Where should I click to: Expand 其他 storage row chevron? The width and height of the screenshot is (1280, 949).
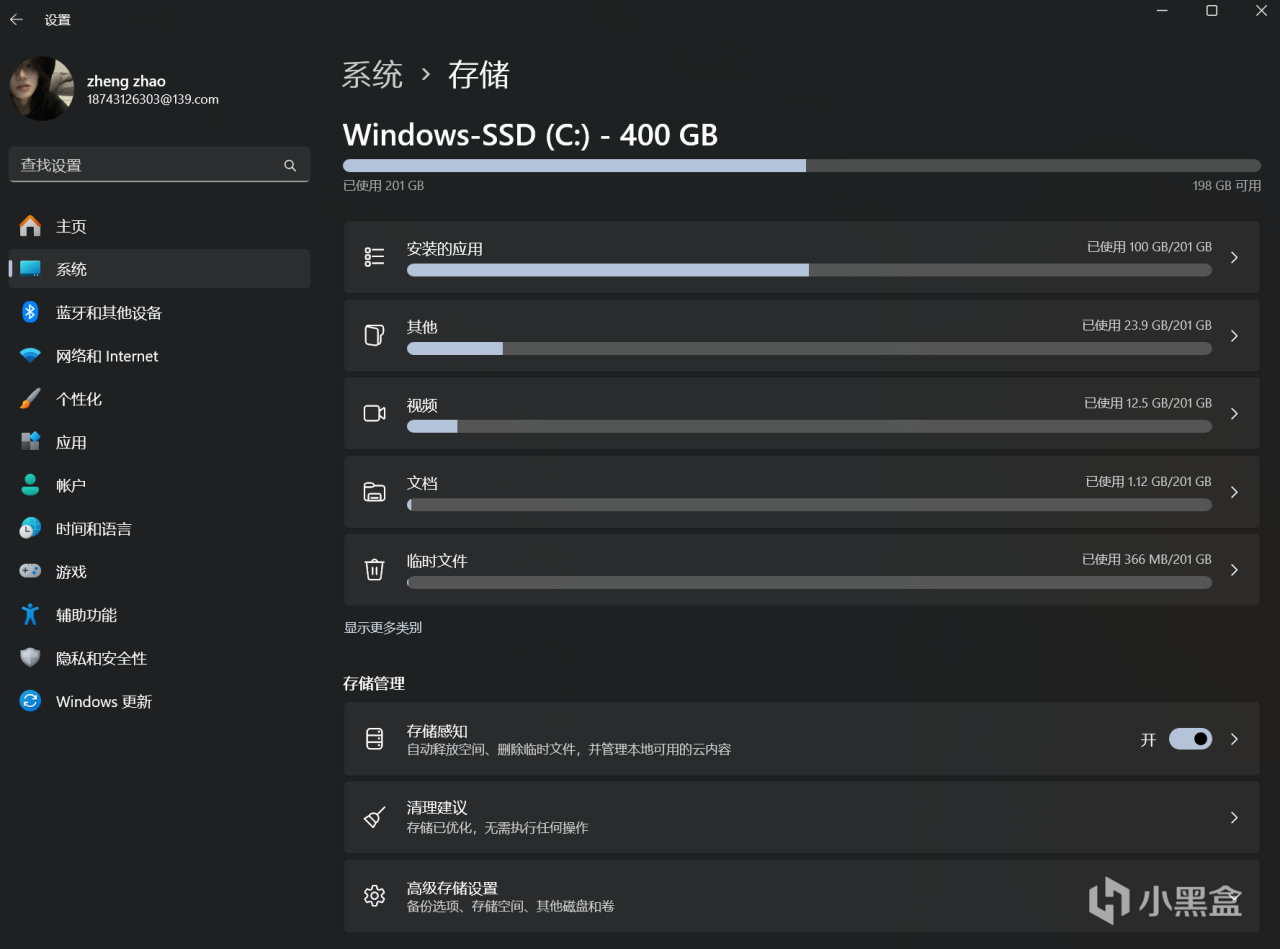[1234, 335]
